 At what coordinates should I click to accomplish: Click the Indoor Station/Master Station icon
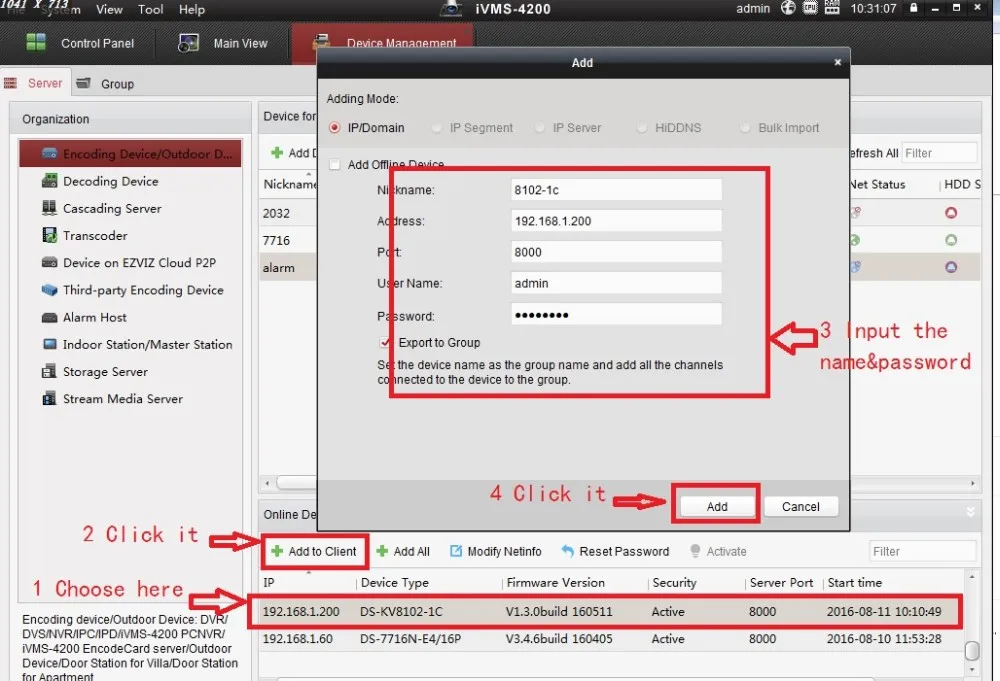pos(49,344)
